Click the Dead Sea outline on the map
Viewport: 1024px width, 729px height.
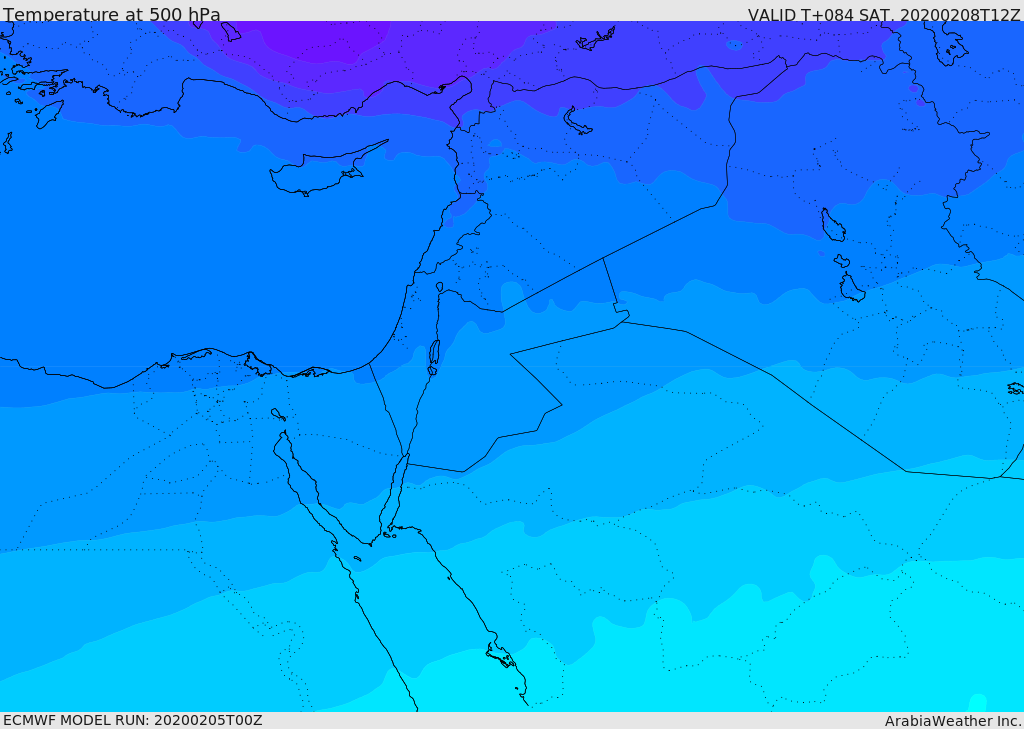(434, 356)
